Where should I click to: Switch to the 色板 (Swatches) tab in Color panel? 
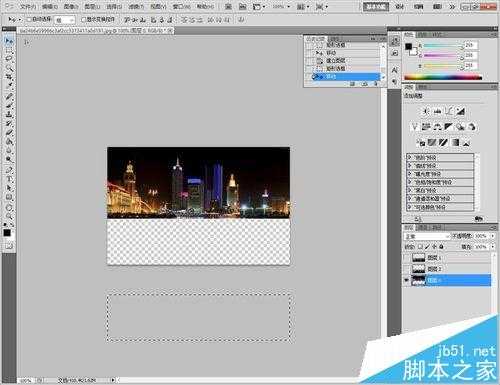[x=423, y=34]
